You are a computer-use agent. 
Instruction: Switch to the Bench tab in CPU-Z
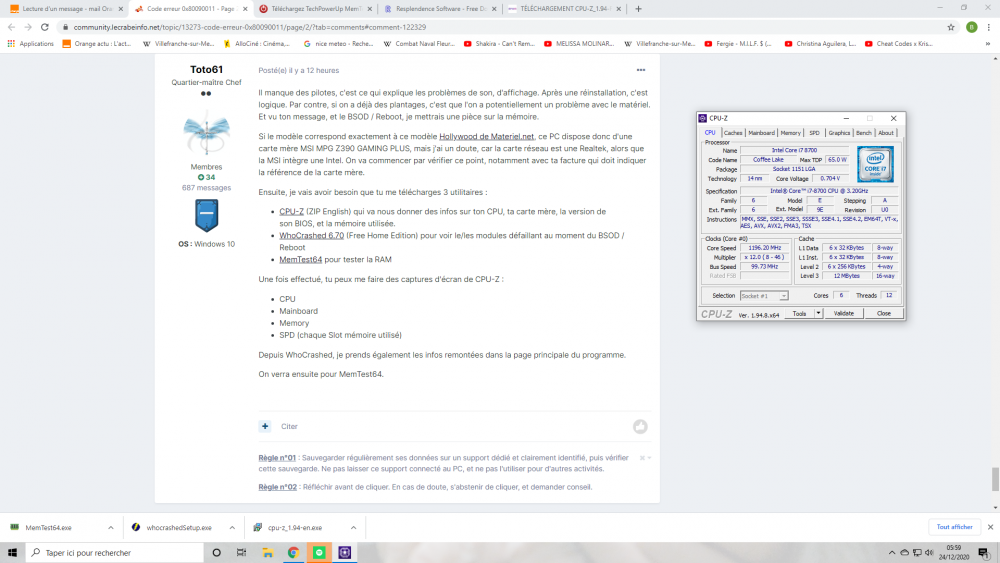coord(864,133)
